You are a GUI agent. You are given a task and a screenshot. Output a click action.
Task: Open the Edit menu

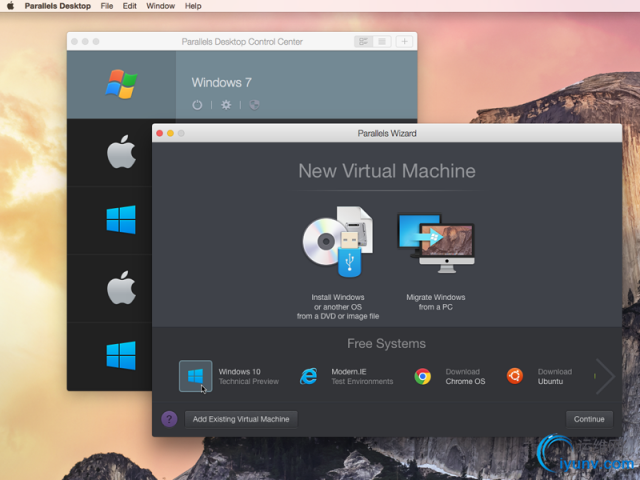click(130, 6)
